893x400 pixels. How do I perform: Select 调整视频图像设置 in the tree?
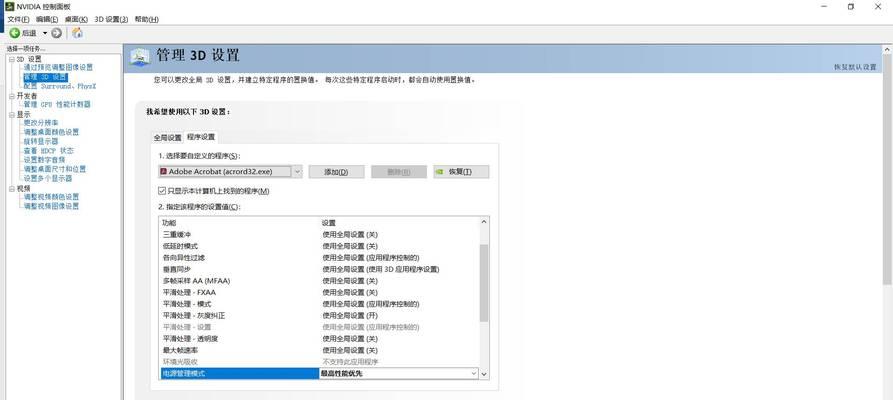click(x=51, y=206)
